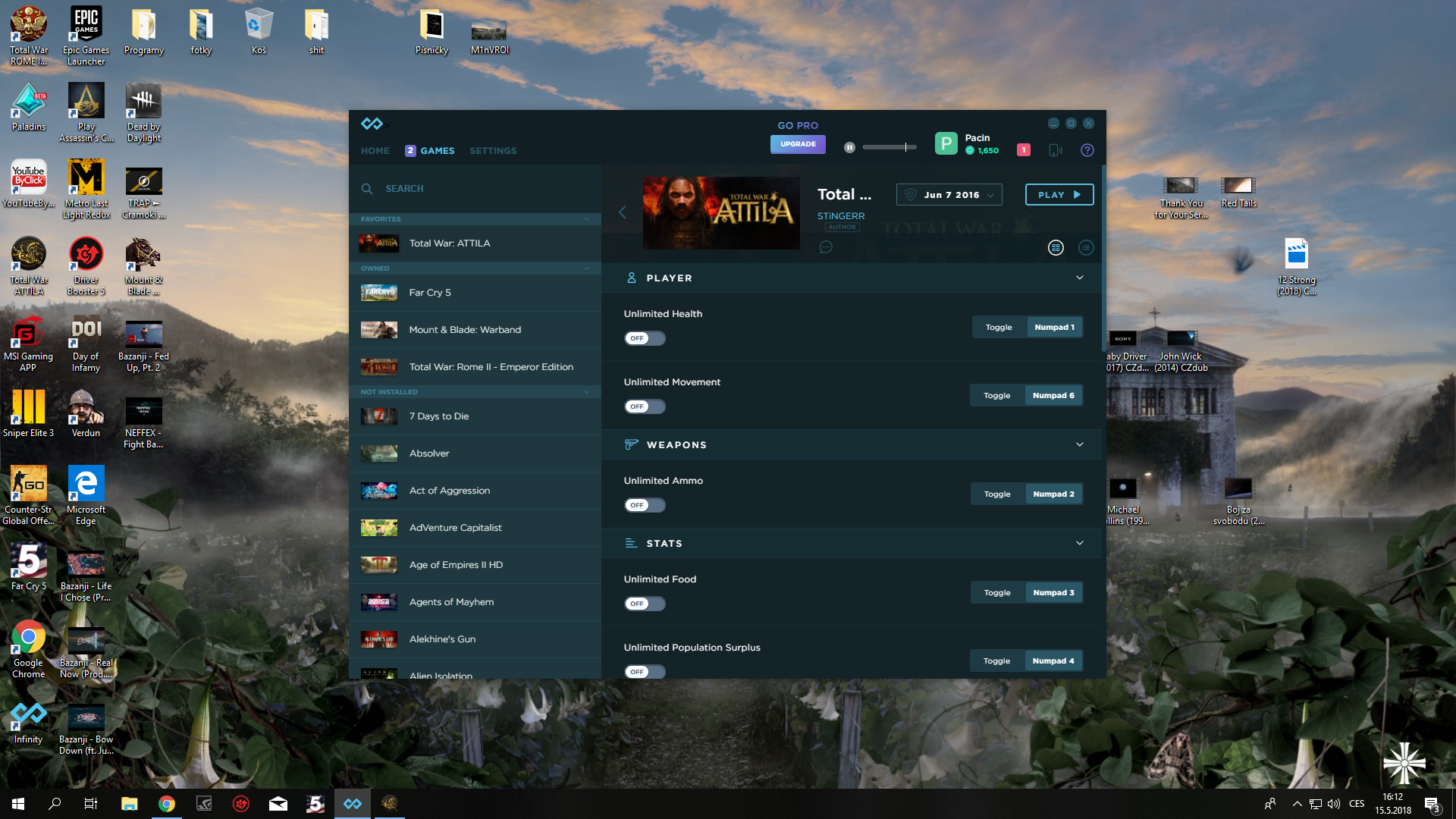
Task: Open the red notifications badge showing 1
Action: 1023,150
